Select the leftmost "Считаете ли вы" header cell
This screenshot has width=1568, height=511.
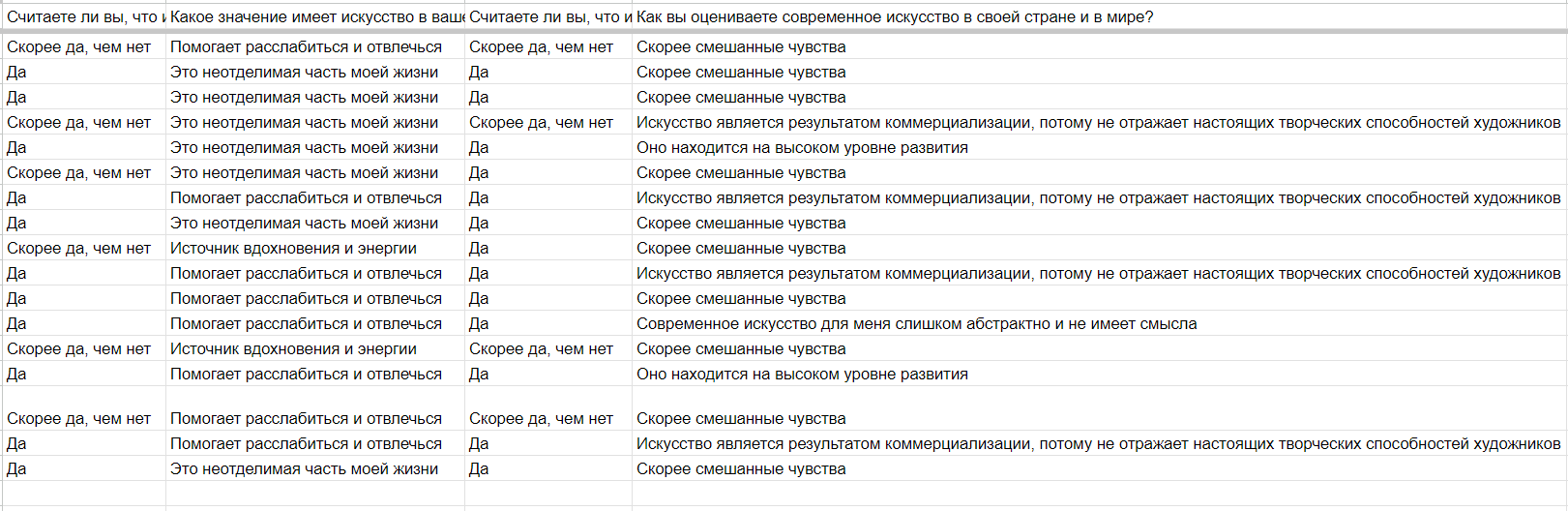[x=83, y=17]
